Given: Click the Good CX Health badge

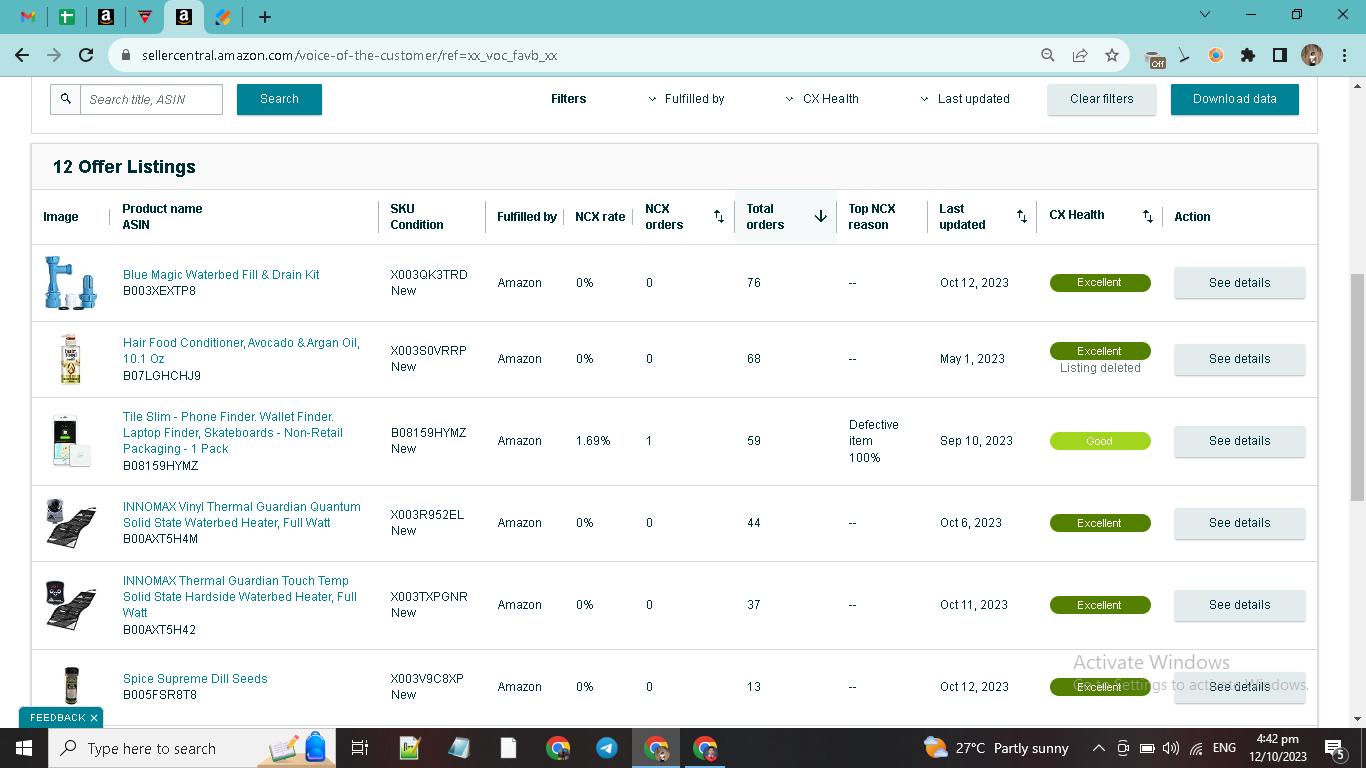Looking at the screenshot, I should [1100, 441].
